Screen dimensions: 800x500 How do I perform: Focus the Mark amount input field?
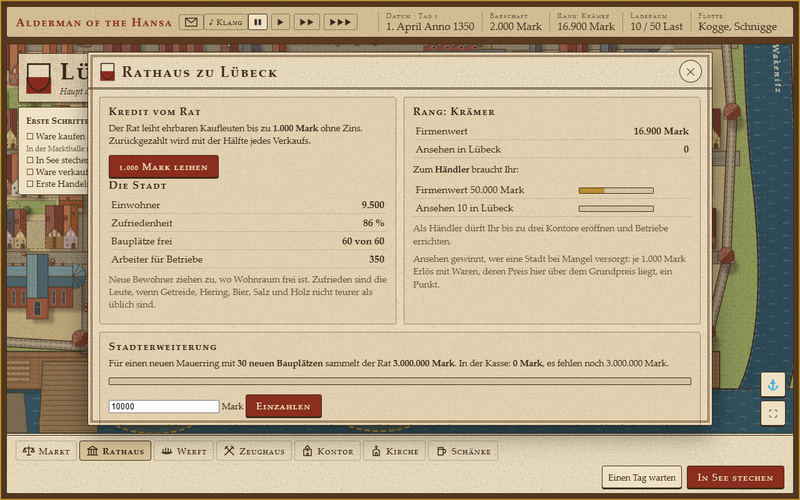(x=164, y=406)
